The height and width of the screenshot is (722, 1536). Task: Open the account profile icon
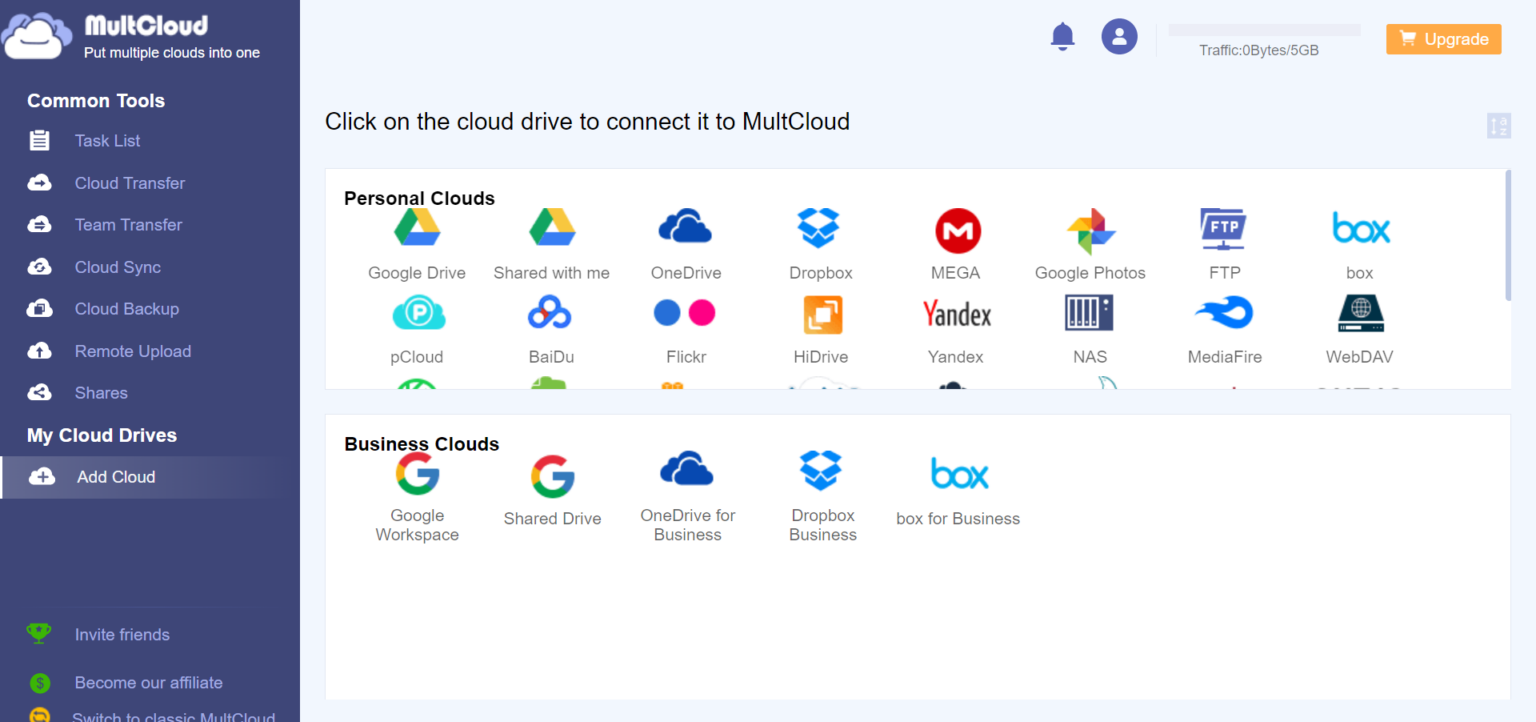(x=1119, y=35)
